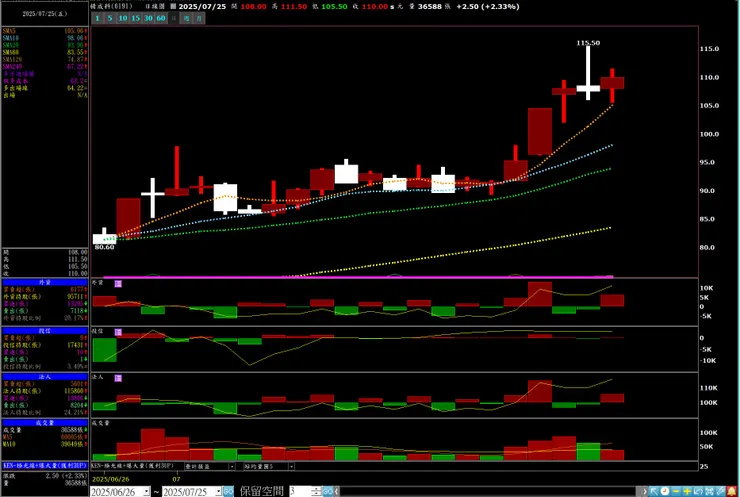Click the drawing pen tool icon

tap(720, 491)
